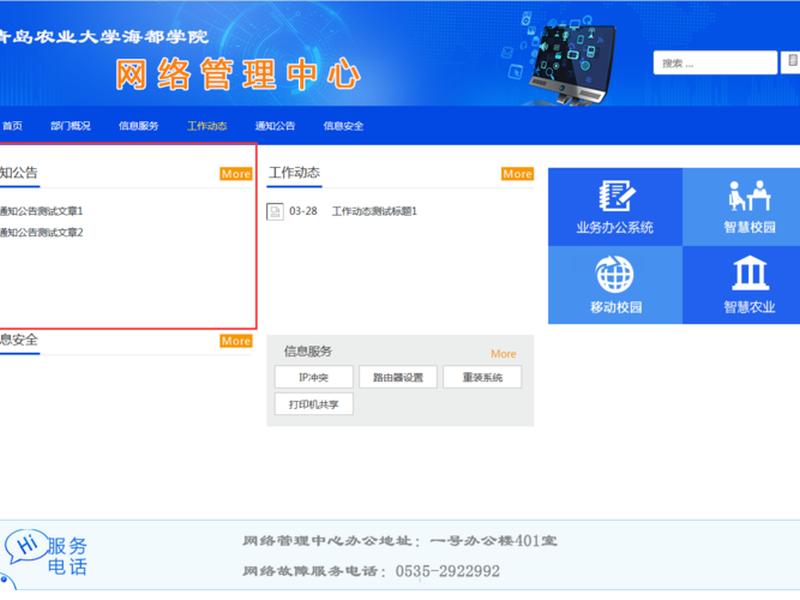Click the phone number 0535-2922992

click(x=447, y=571)
